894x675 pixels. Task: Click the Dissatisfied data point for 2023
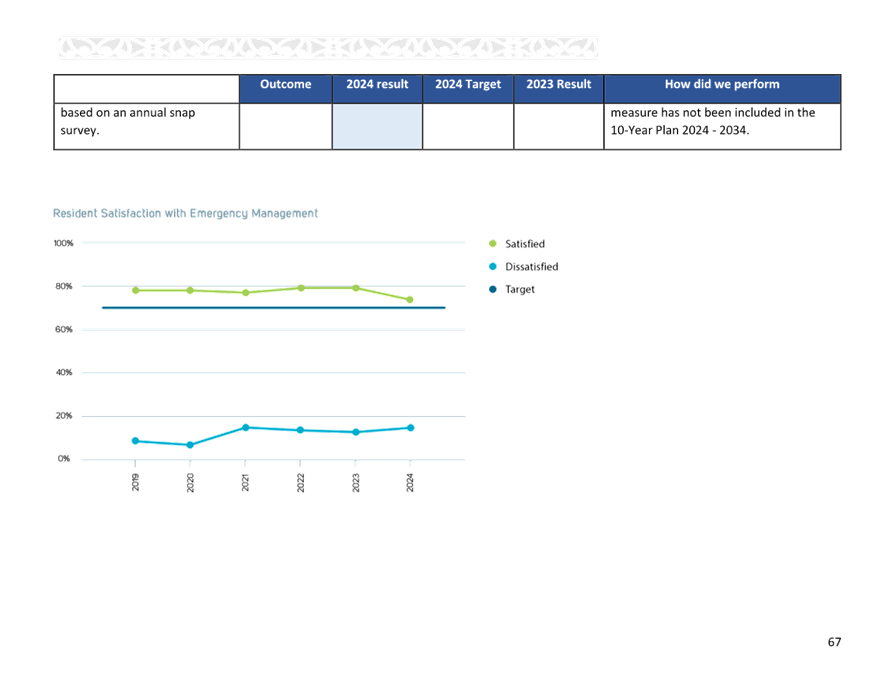[356, 432]
